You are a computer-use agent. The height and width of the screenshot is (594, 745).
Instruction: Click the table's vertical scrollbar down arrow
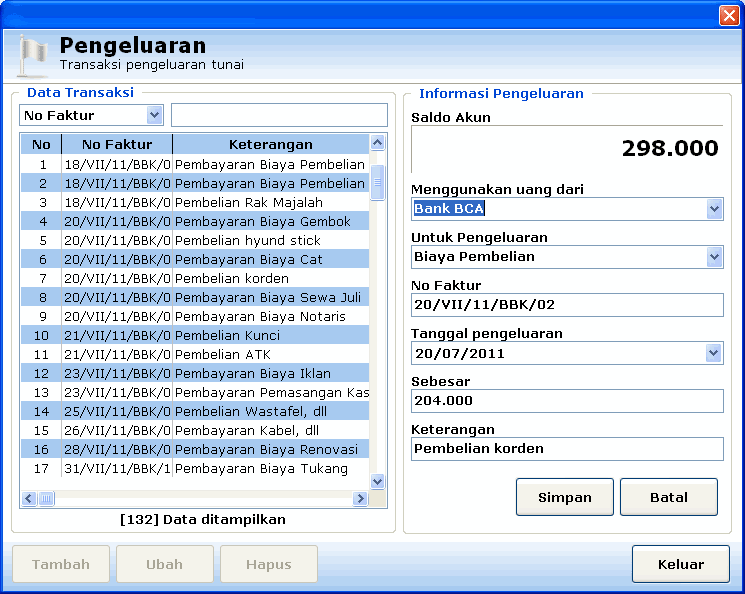click(x=378, y=481)
